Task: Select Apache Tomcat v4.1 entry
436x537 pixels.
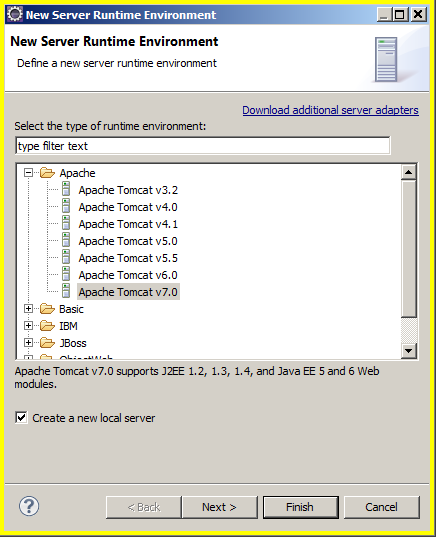Action: pos(128,224)
